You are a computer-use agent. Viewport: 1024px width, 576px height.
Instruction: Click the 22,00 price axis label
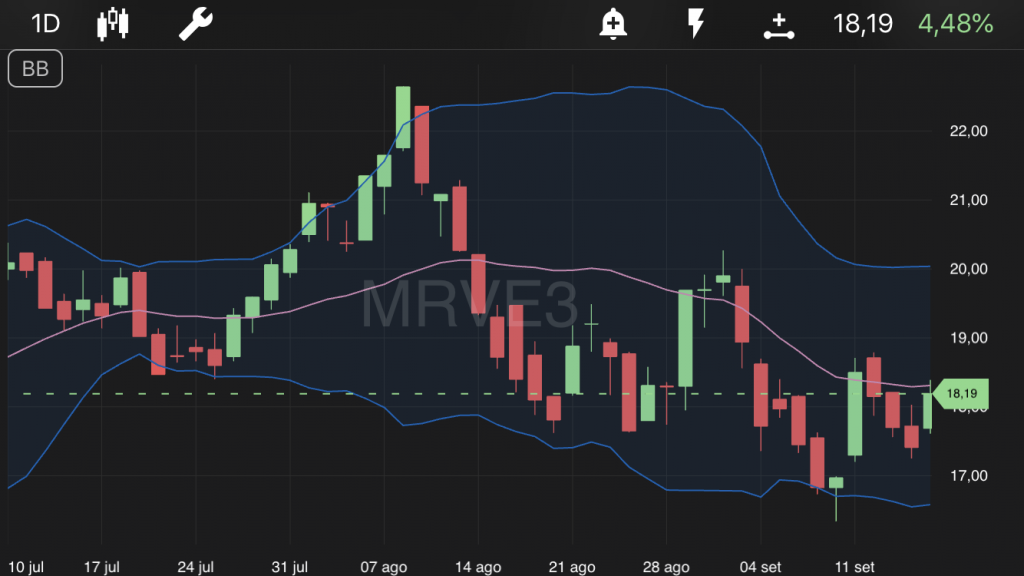[968, 131]
